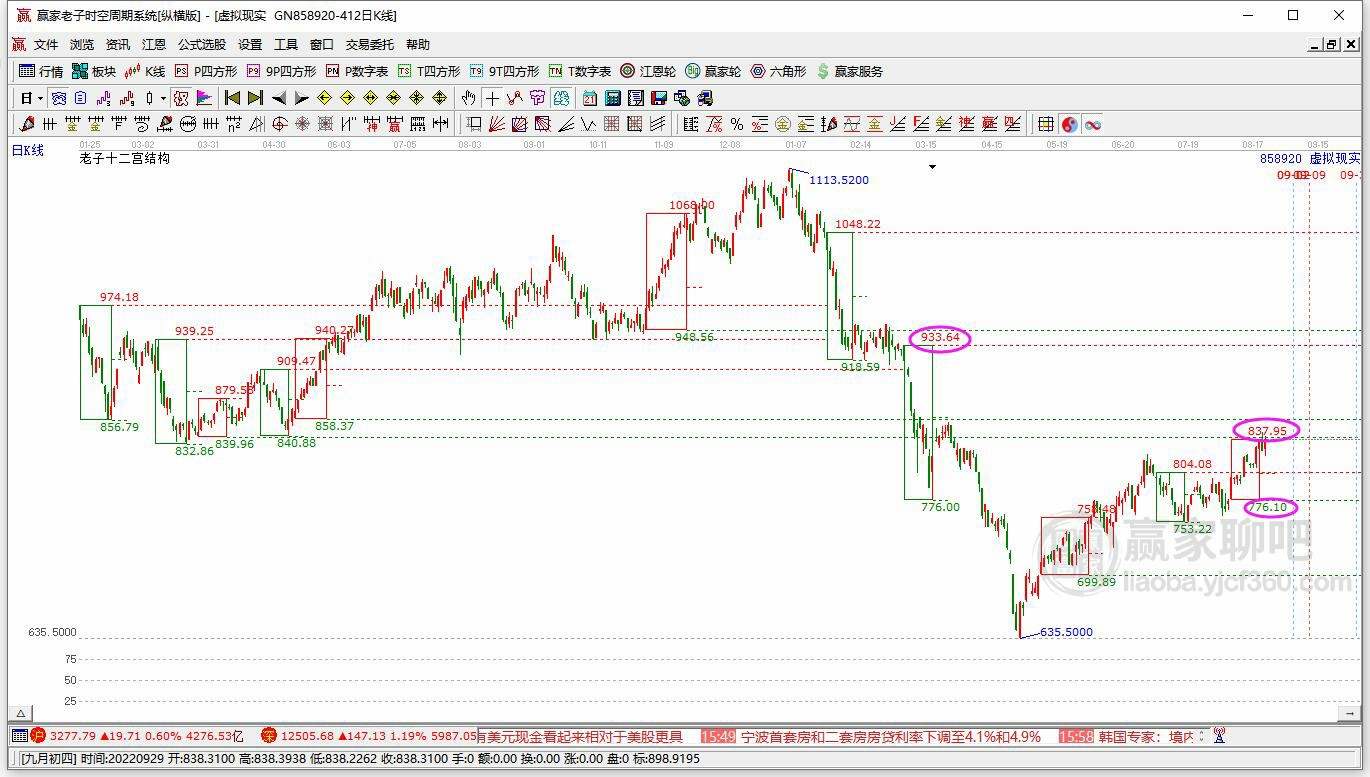The width and height of the screenshot is (1370, 777).
Task: Open the 设置 menu
Action: coord(250,45)
